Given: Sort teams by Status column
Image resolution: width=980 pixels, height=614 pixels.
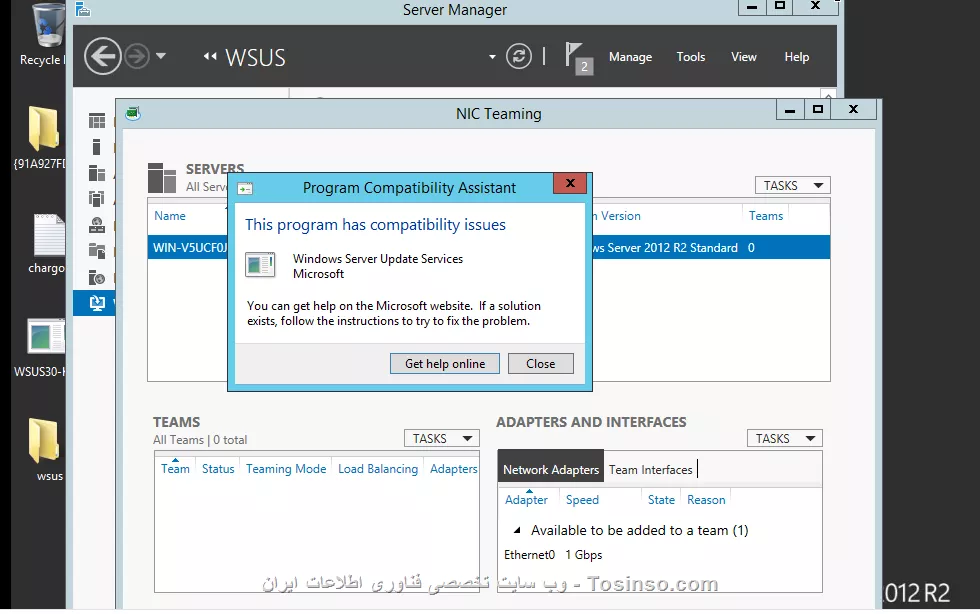Looking at the screenshot, I should 218,469.
